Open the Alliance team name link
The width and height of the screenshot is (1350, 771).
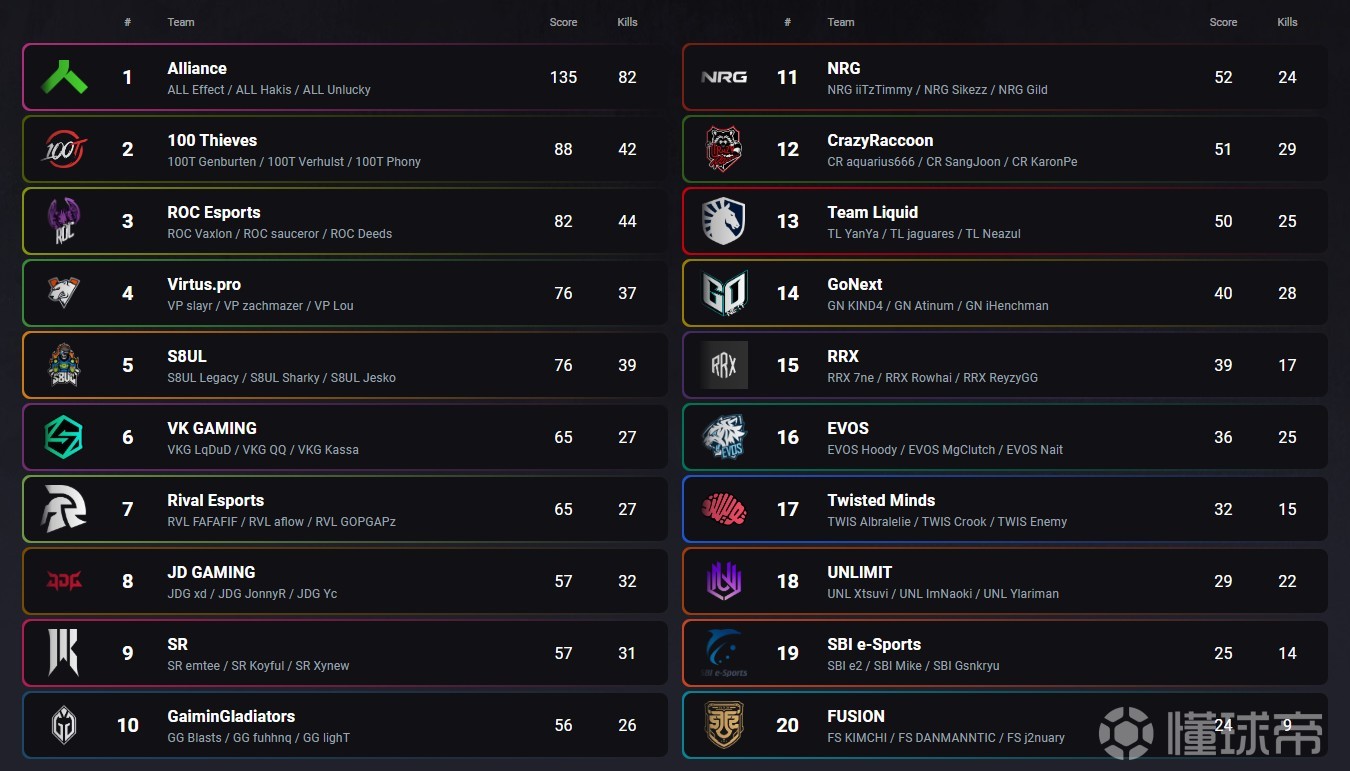pos(197,68)
